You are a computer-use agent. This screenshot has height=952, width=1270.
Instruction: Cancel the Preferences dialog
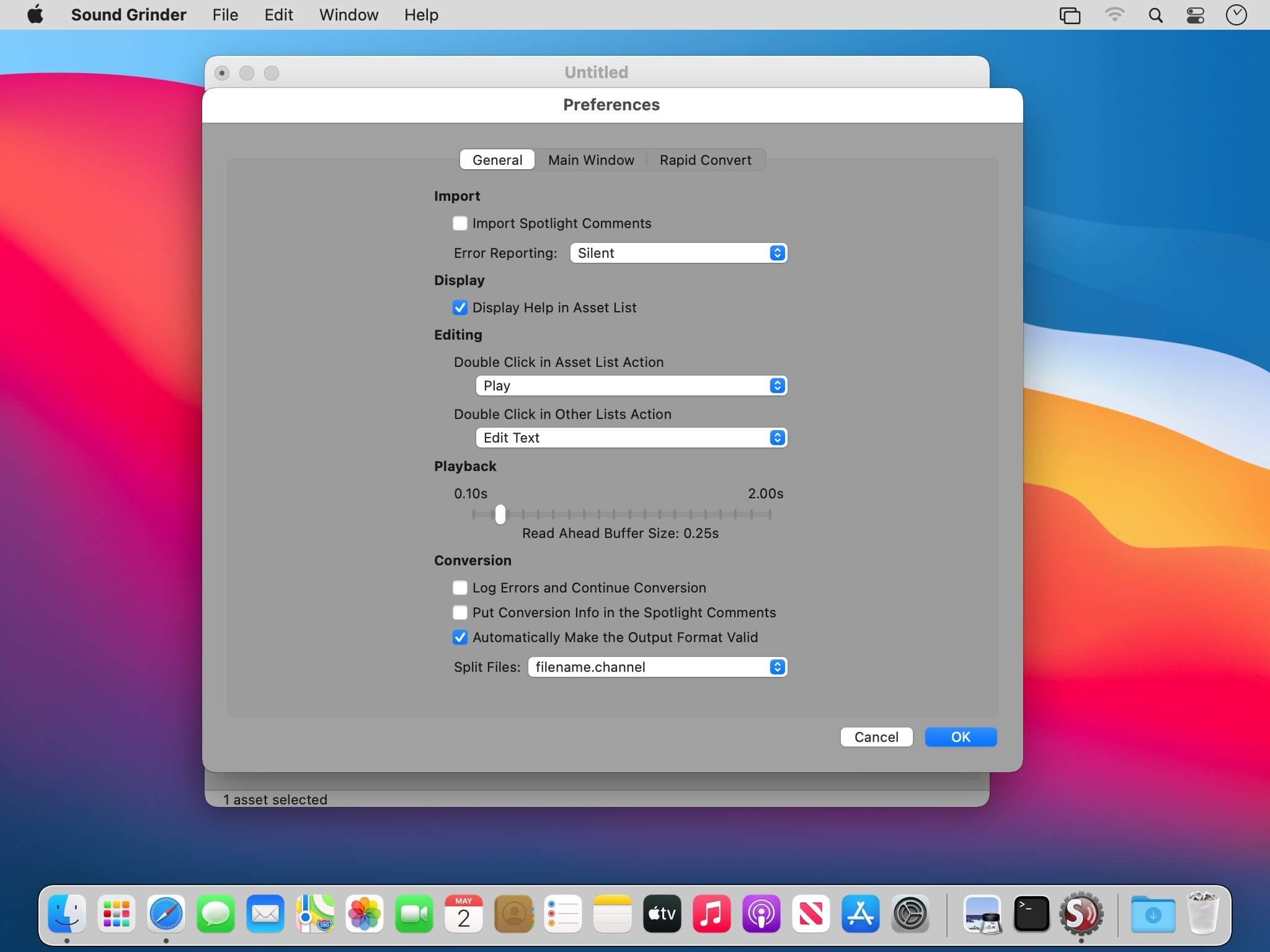(x=876, y=737)
